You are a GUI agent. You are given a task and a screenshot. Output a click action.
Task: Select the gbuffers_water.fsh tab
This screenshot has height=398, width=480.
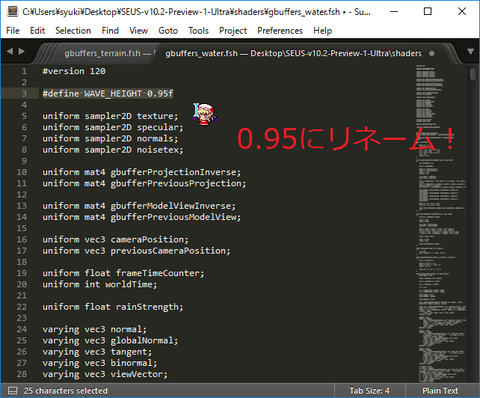[293, 53]
